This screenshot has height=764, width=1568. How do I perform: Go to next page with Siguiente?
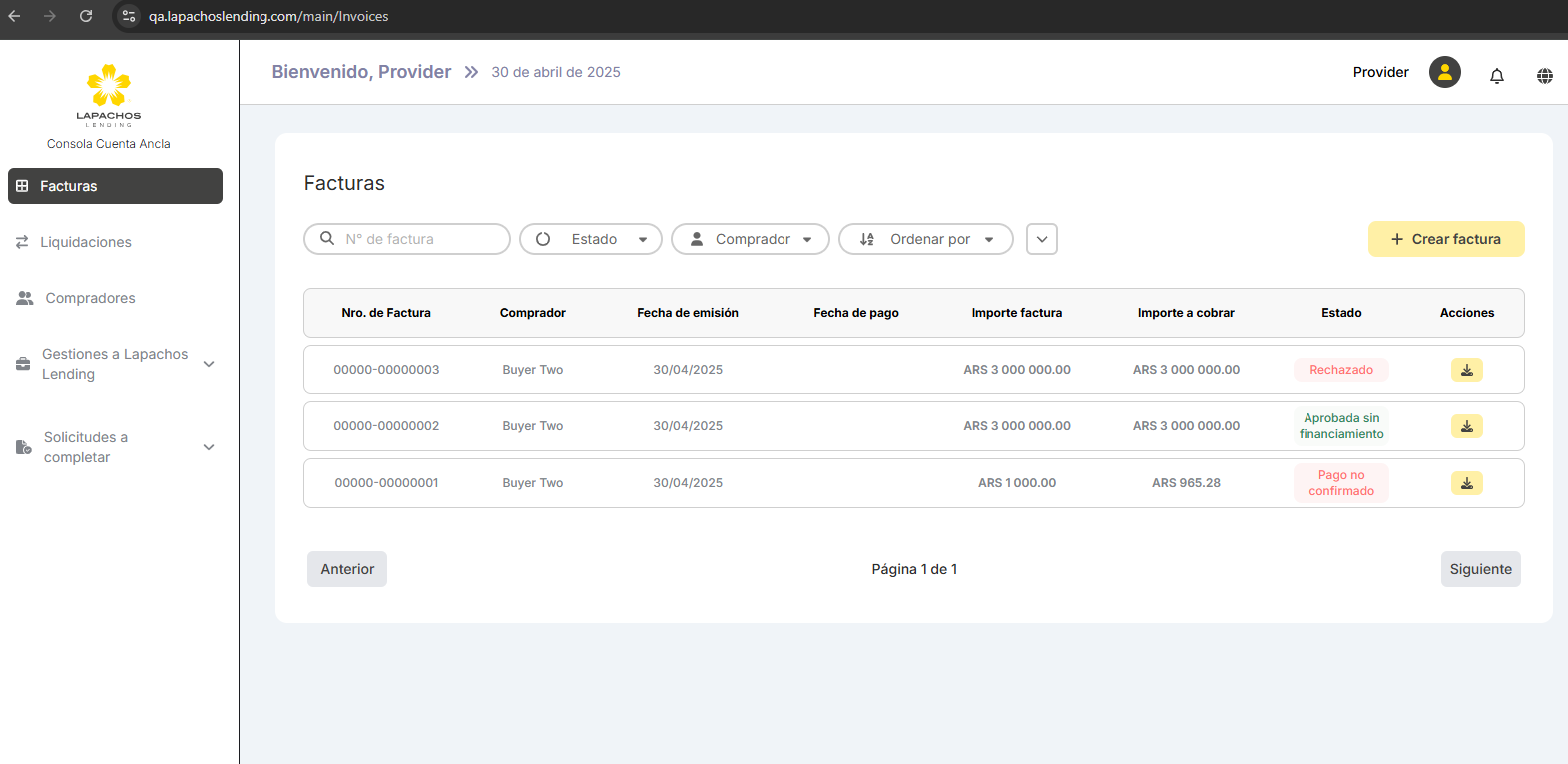point(1480,569)
